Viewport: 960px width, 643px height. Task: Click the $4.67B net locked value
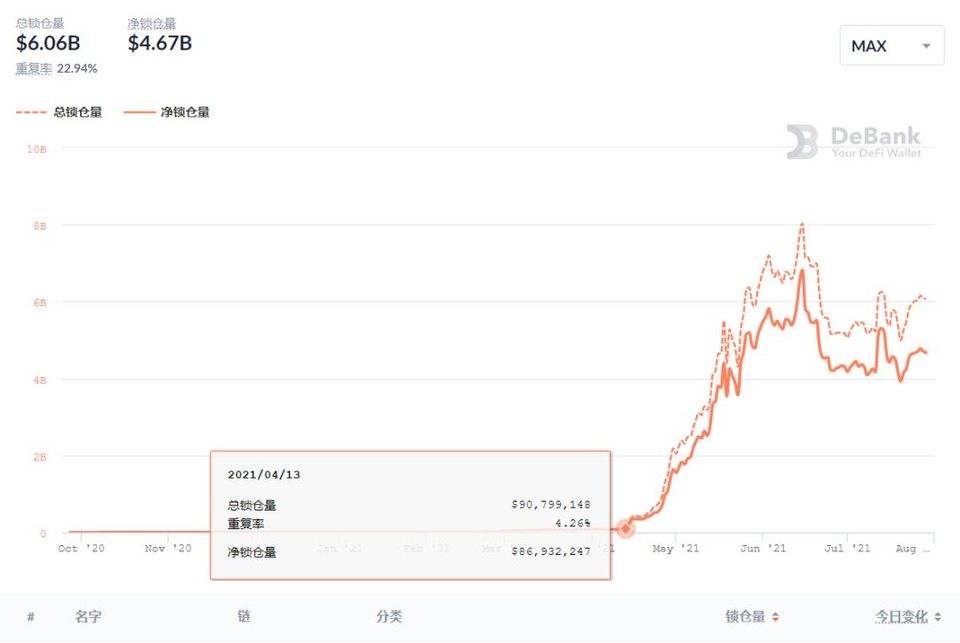coord(160,43)
